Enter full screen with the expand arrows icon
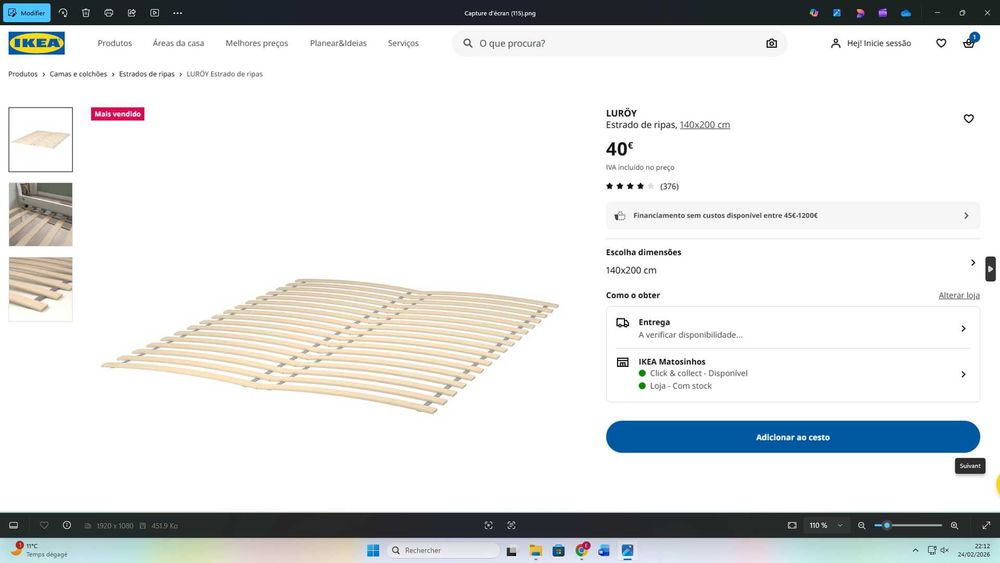The width and height of the screenshot is (1000, 563). pos(986,525)
